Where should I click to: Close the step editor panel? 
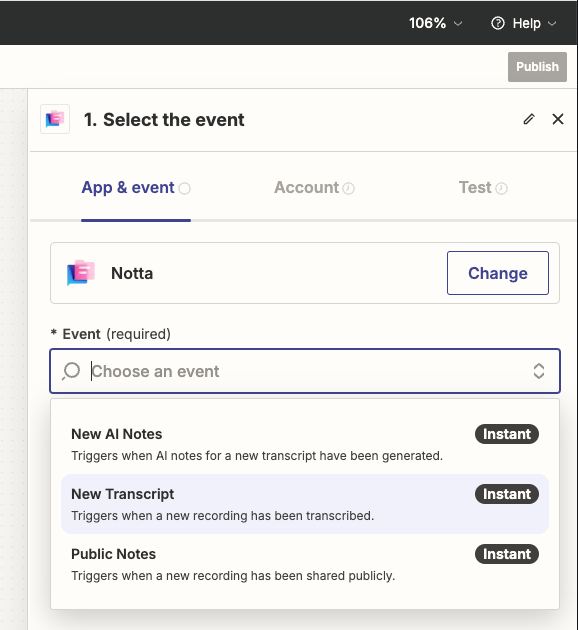[558, 119]
